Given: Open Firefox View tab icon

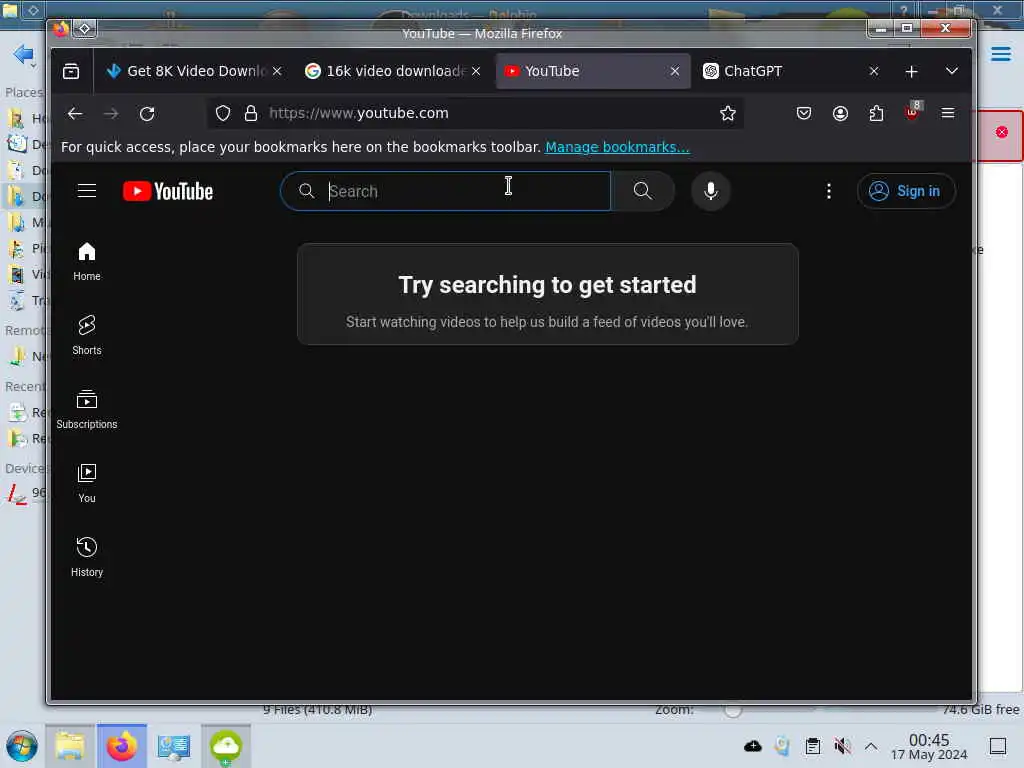Looking at the screenshot, I should click(71, 71).
